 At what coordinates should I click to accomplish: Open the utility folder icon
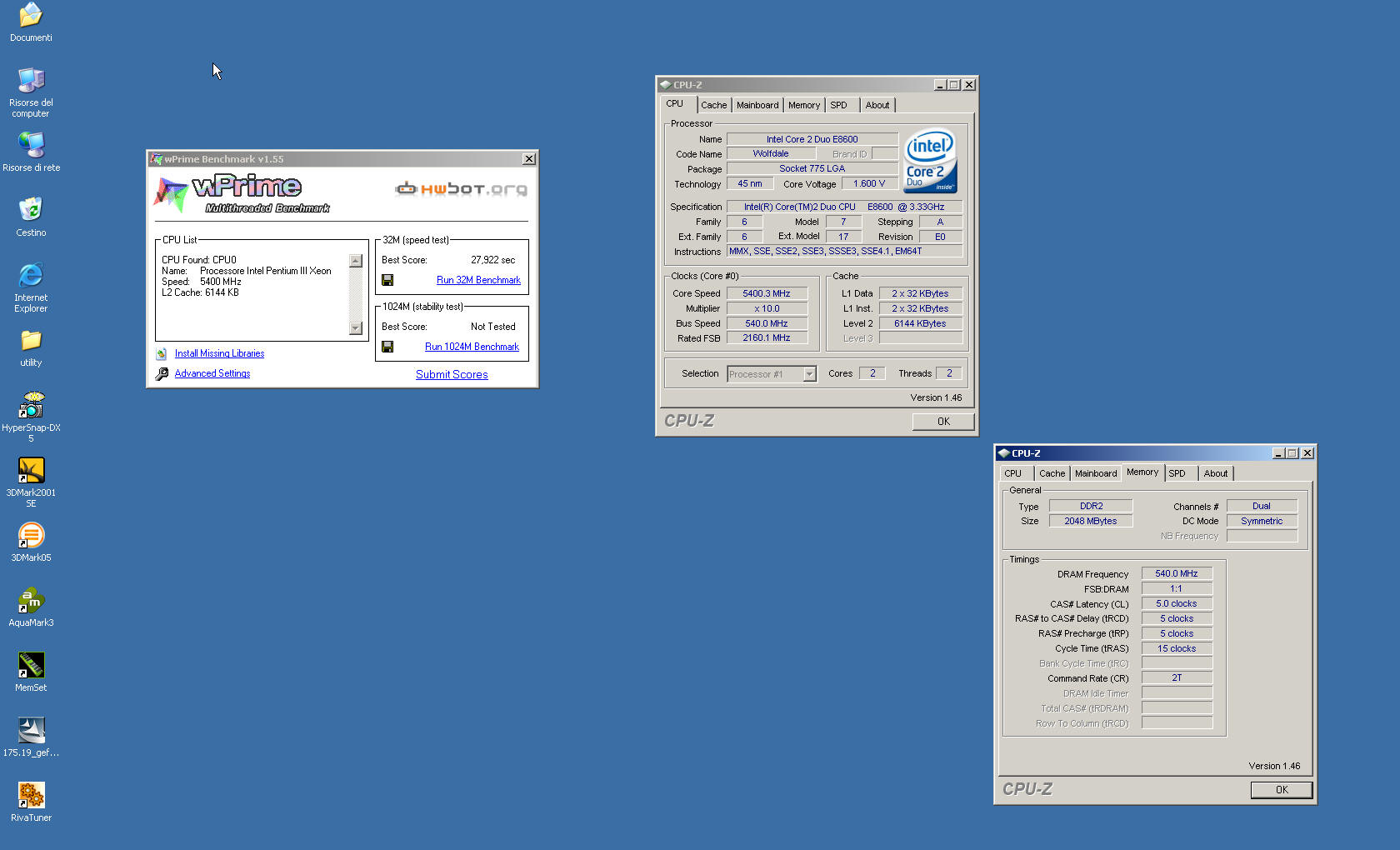pyautogui.click(x=31, y=340)
